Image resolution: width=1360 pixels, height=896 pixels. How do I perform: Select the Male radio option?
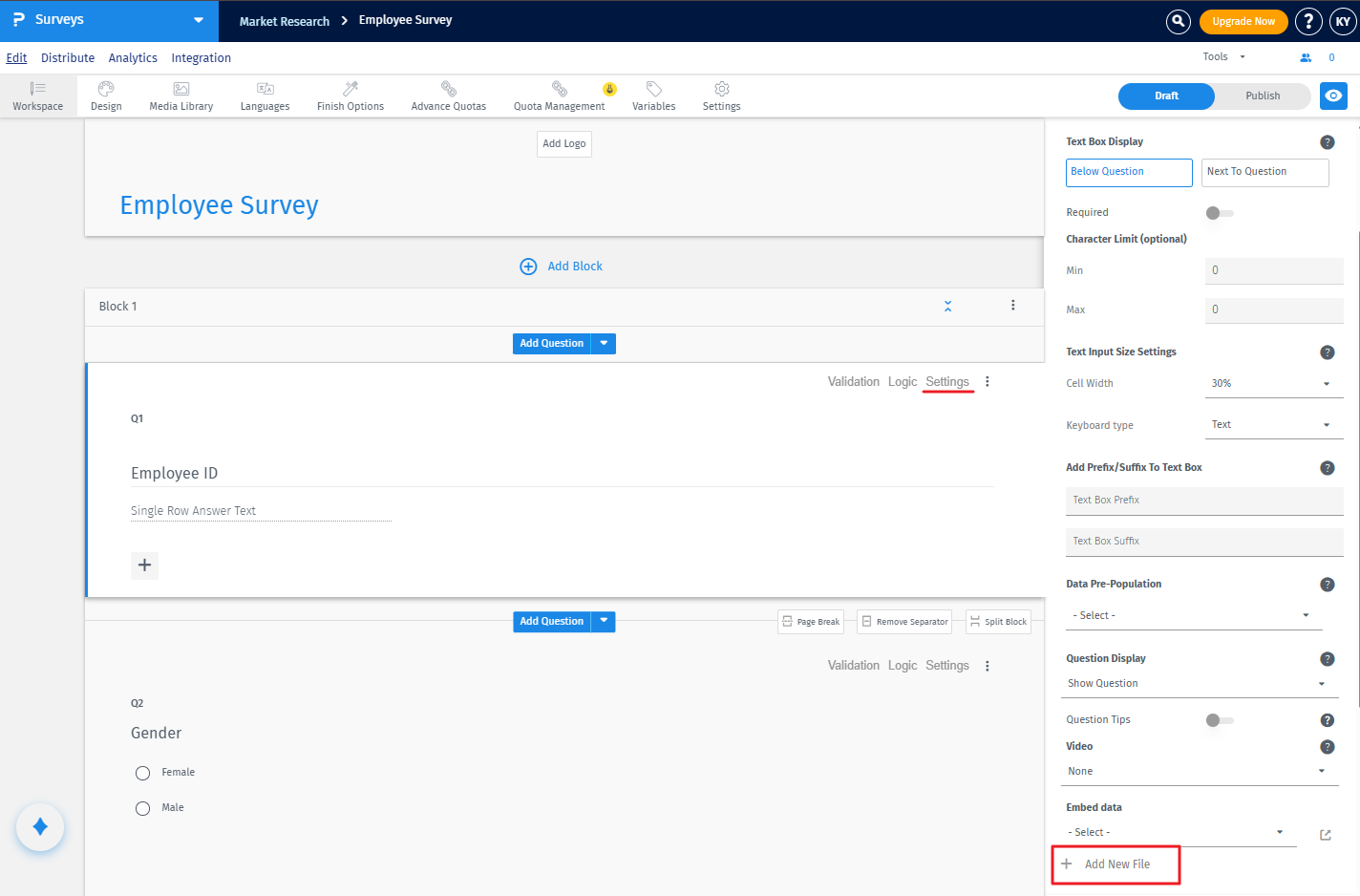(x=142, y=808)
